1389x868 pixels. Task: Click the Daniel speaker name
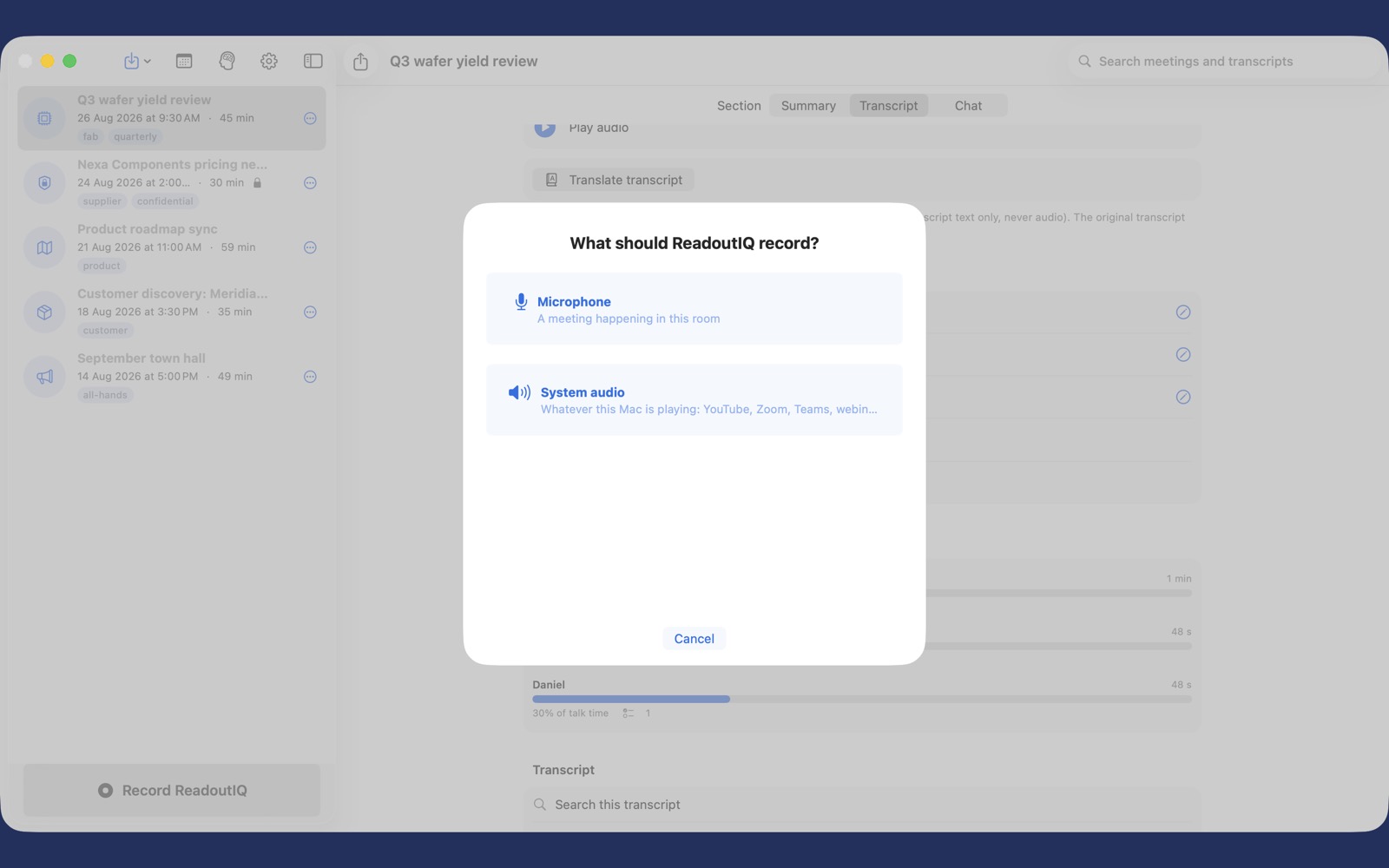[549, 685]
